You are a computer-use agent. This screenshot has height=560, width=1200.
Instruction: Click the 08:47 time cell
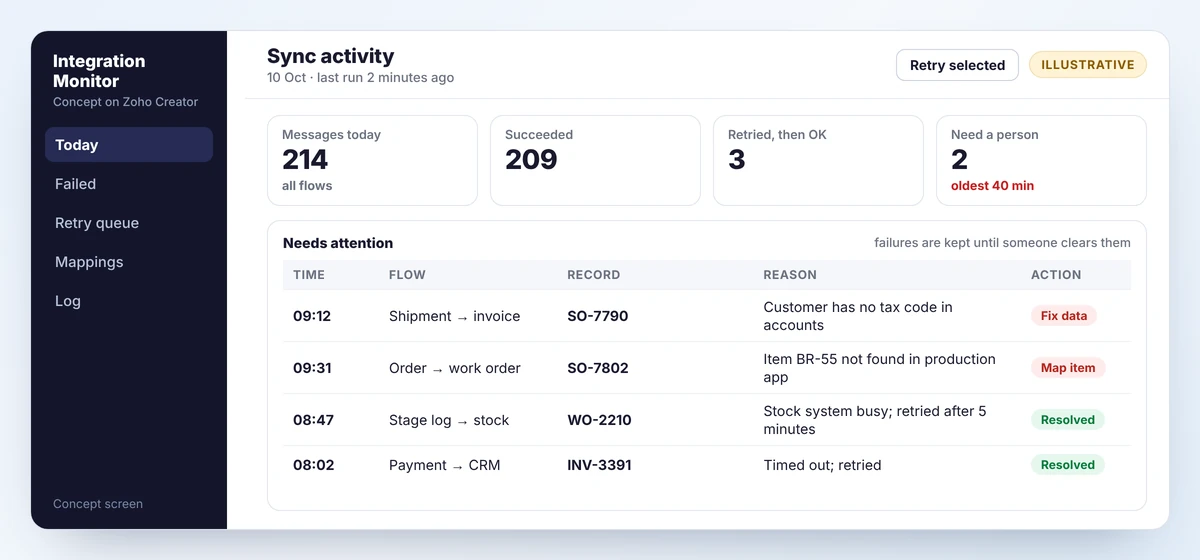313,420
